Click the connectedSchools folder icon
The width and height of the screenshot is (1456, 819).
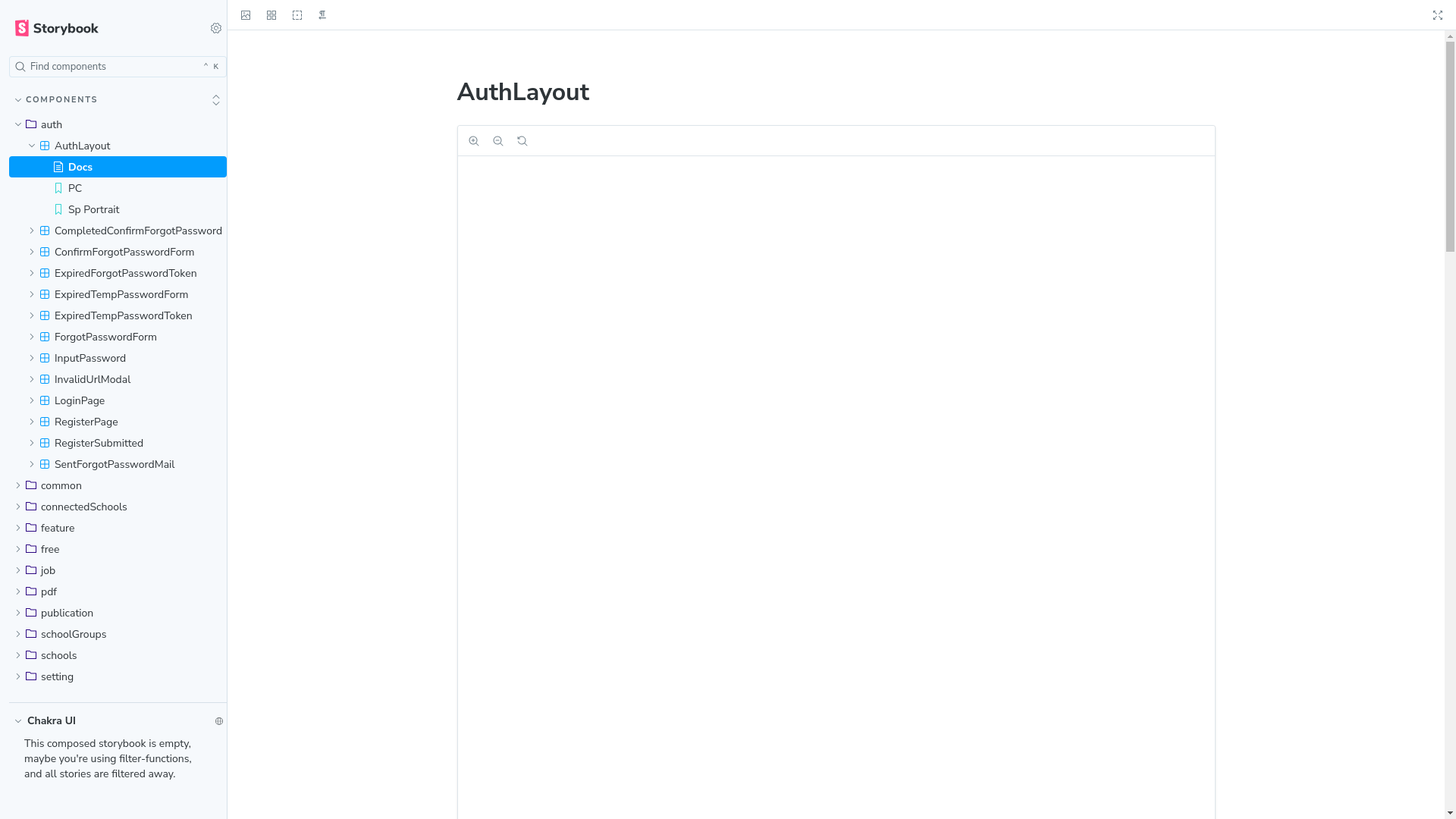31,507
